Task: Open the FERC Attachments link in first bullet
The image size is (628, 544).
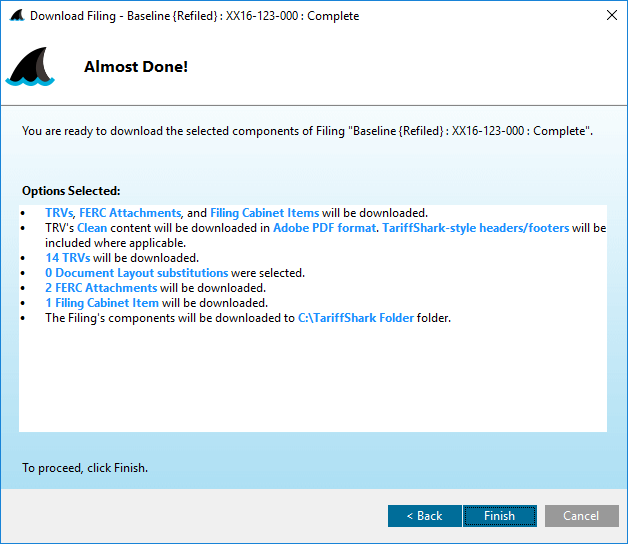Action: pos(130,213)
